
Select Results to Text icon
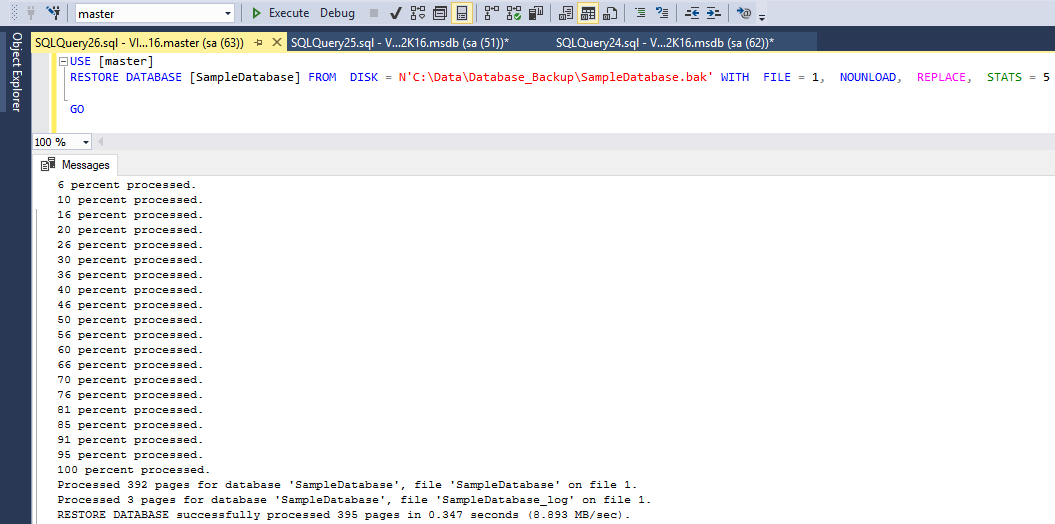point(566,13)
